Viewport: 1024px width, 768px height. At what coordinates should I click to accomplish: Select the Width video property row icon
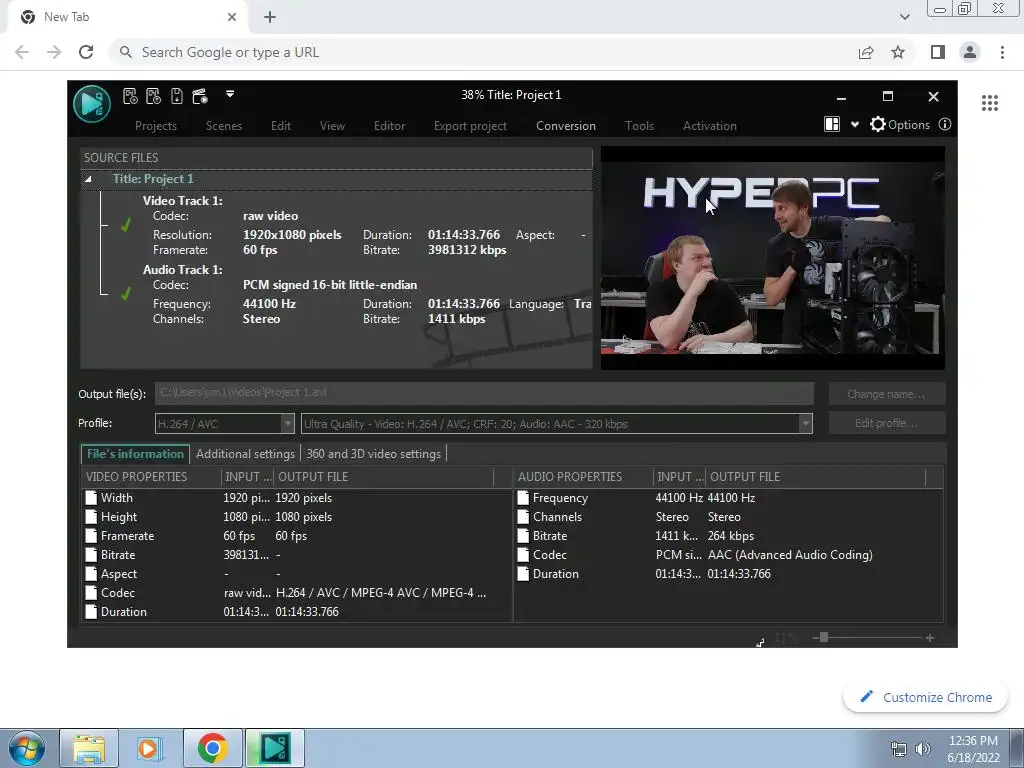coord(91,498)
